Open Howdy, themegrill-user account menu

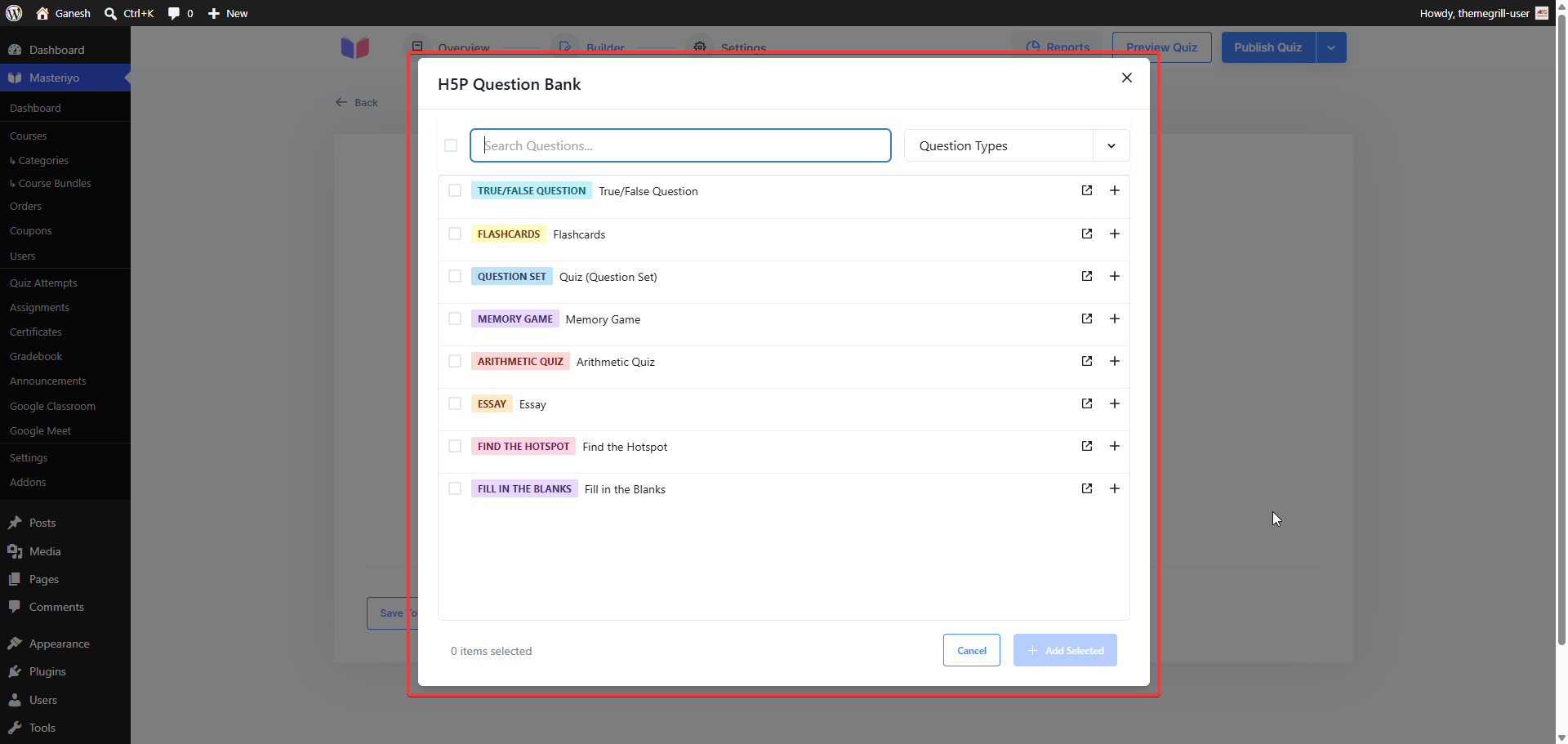tap(1484, 13)
